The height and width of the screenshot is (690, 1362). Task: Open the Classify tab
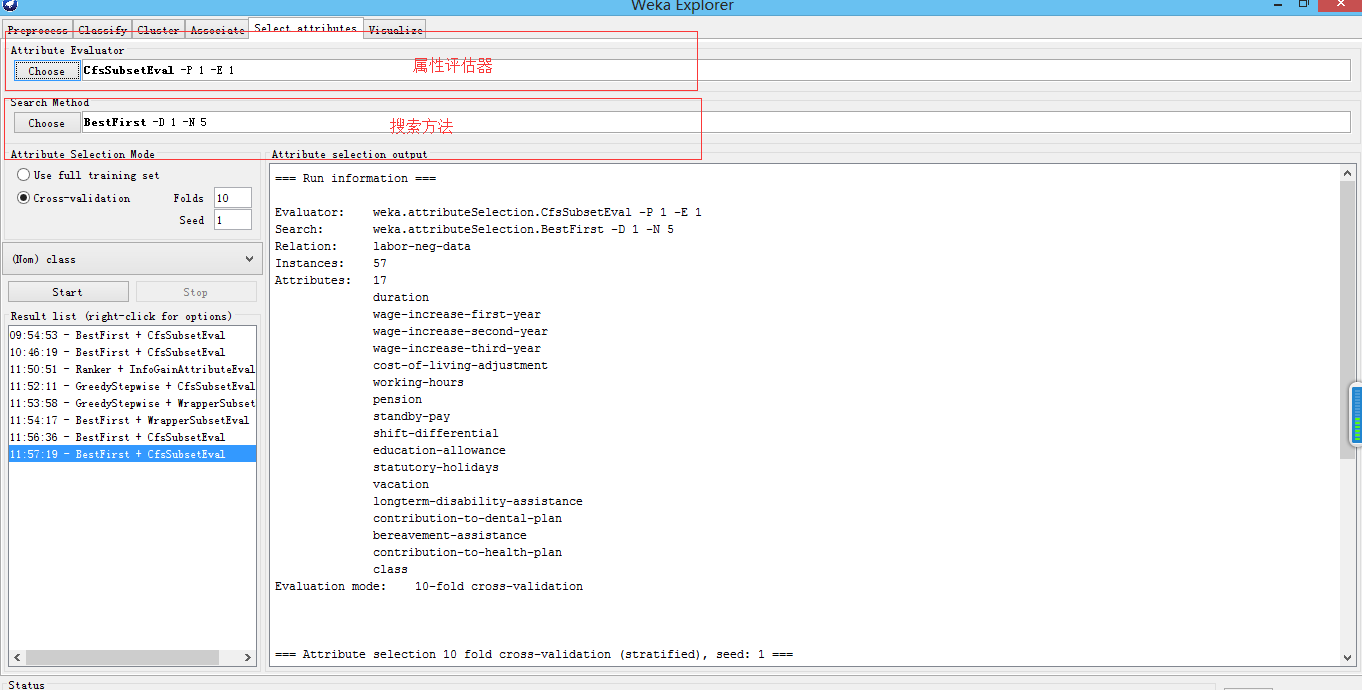pos(102,30)
